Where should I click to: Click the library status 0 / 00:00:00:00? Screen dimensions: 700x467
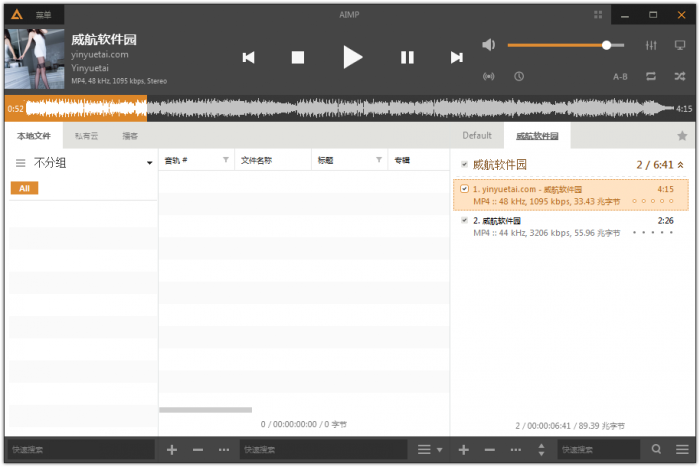304,424
